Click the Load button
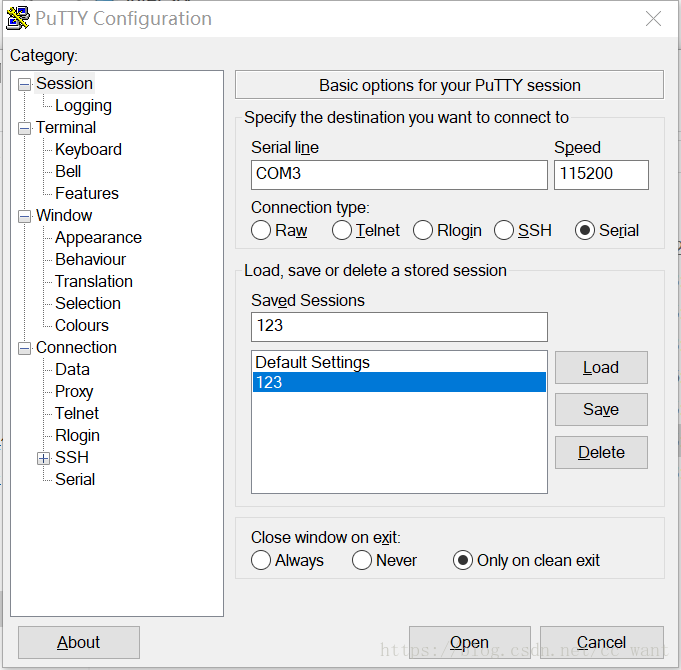The width and height of the screenshot is (681, 670). pyautogui.click(x=601, y=367)
